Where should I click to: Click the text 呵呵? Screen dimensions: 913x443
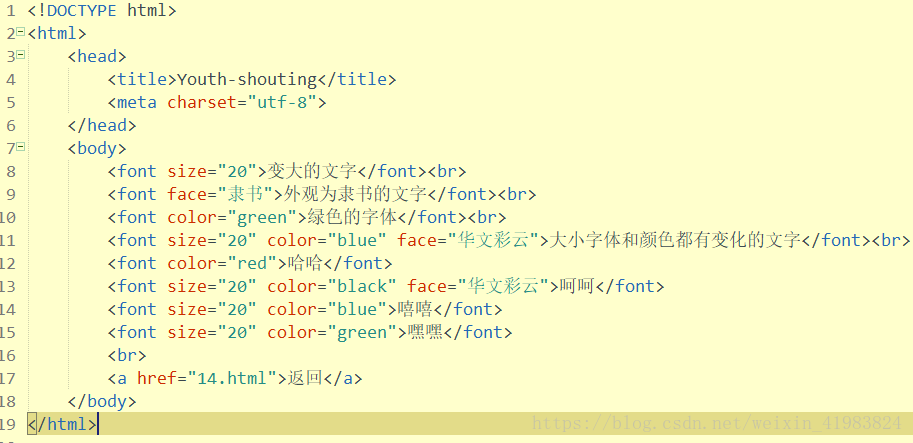point(578,286)
